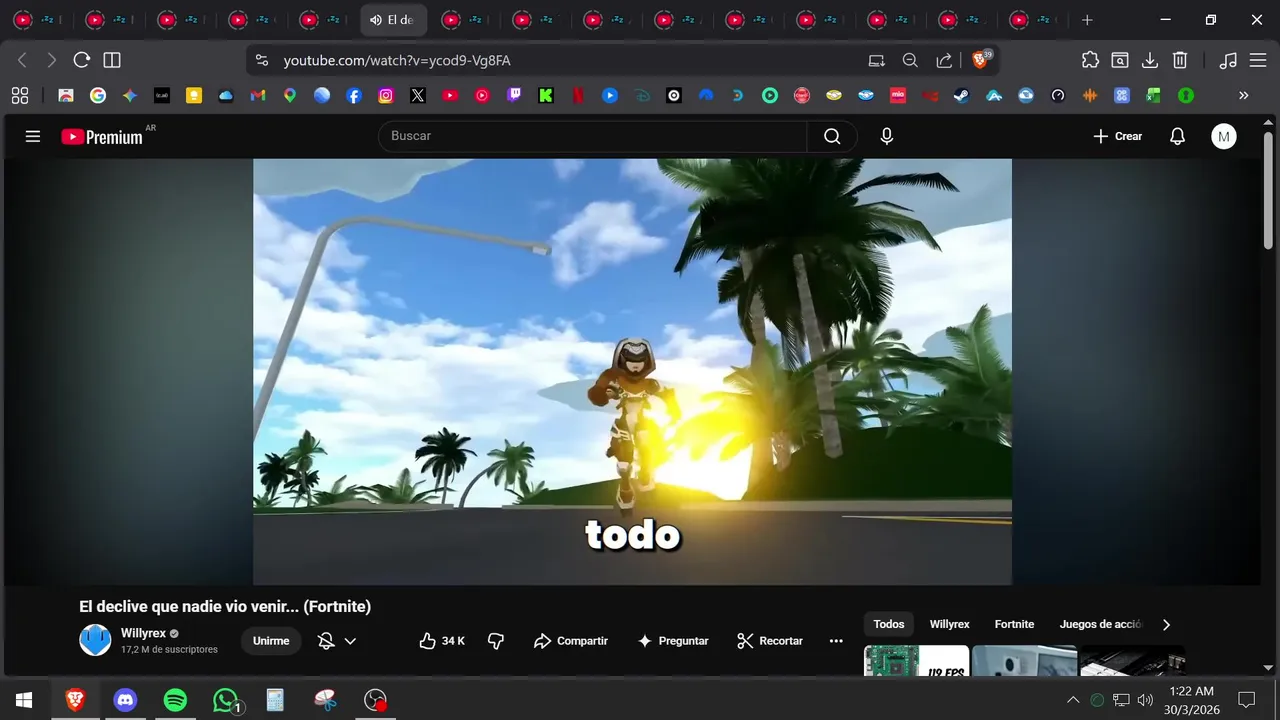Open WhatsApp from the taskbar

tap(227, 700)
